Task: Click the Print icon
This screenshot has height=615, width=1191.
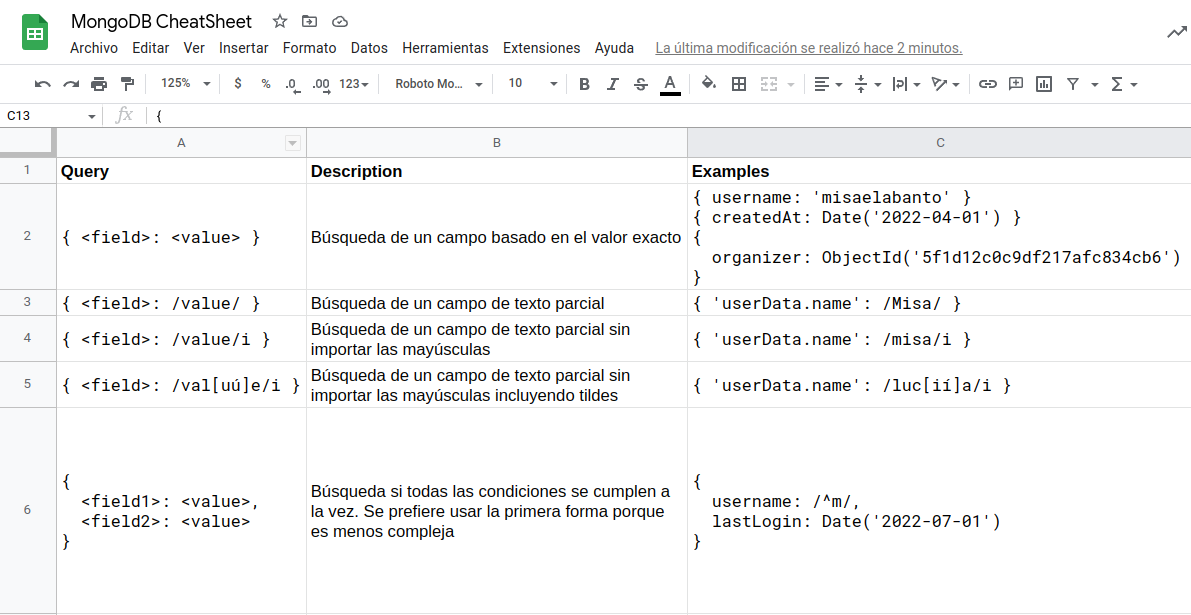Action: [99, 84]
